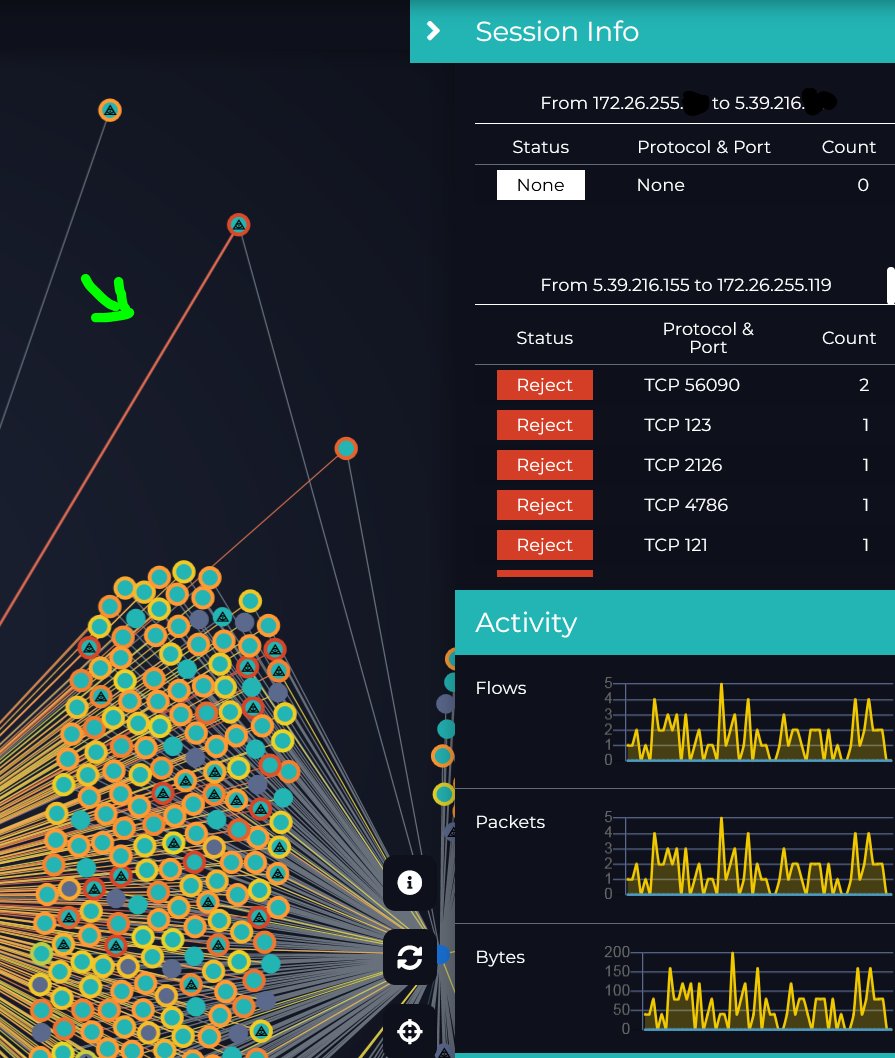
Task: Click the white None status badge
Action: pyautogui.click(x=541, y=185)
